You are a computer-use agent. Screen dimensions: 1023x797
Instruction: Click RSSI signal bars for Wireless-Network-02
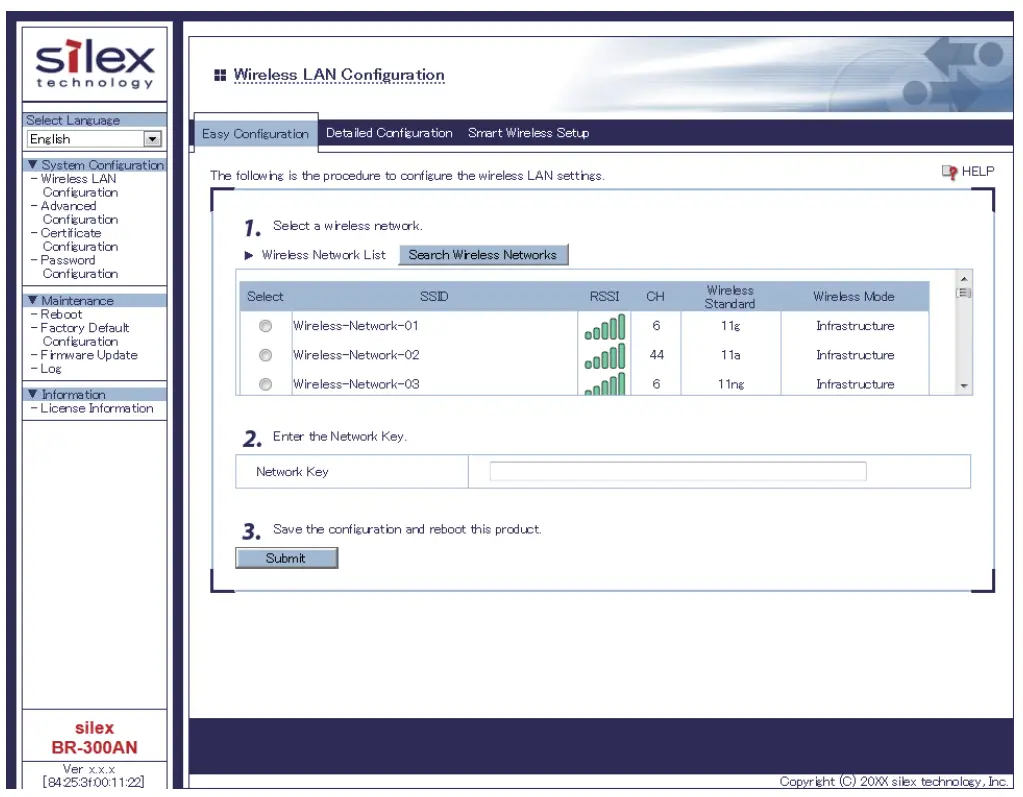click(605, 356)
